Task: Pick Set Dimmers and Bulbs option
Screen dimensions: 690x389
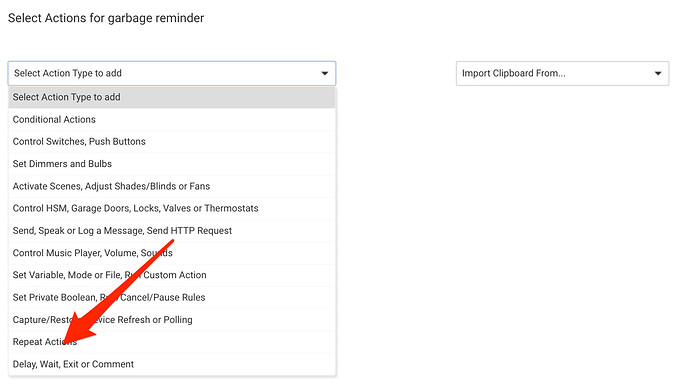Action: (172, 164)
